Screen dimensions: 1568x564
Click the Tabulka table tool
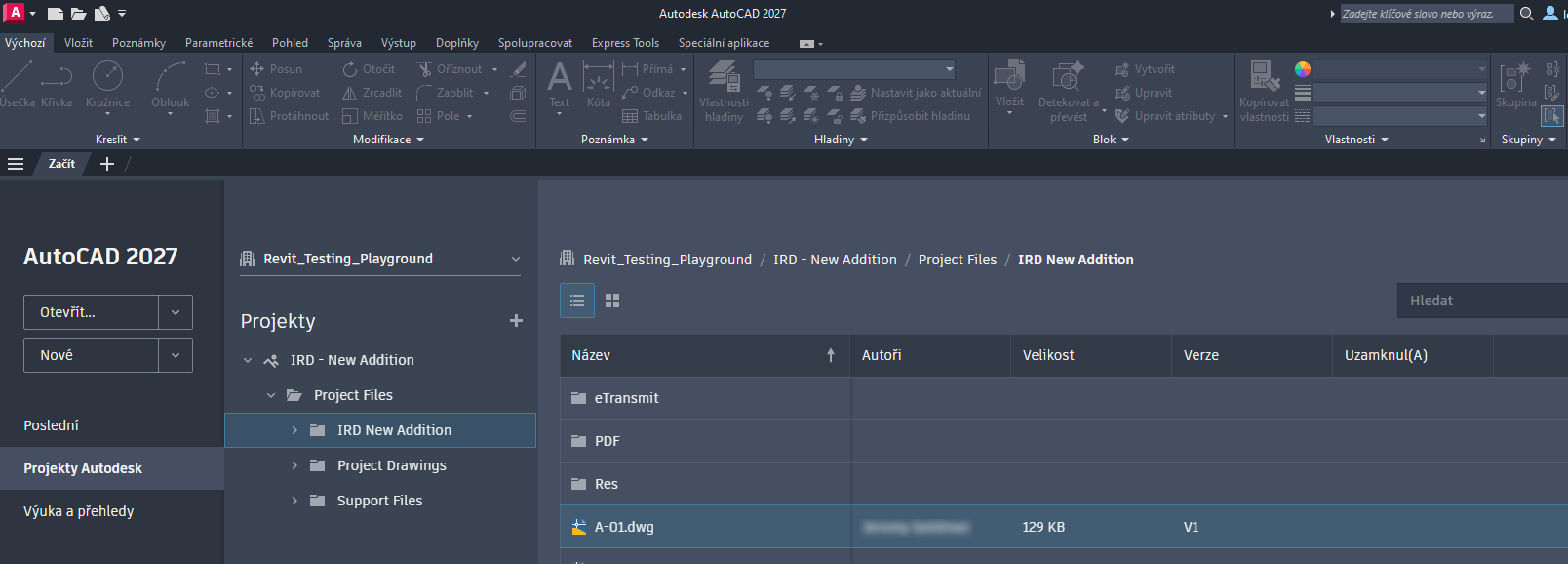pyautogui.click(x=651, y=116)
